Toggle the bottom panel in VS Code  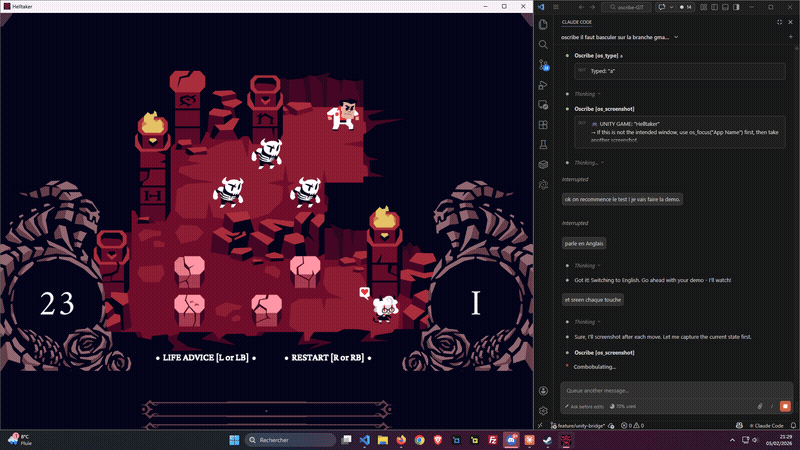point(725,7)
